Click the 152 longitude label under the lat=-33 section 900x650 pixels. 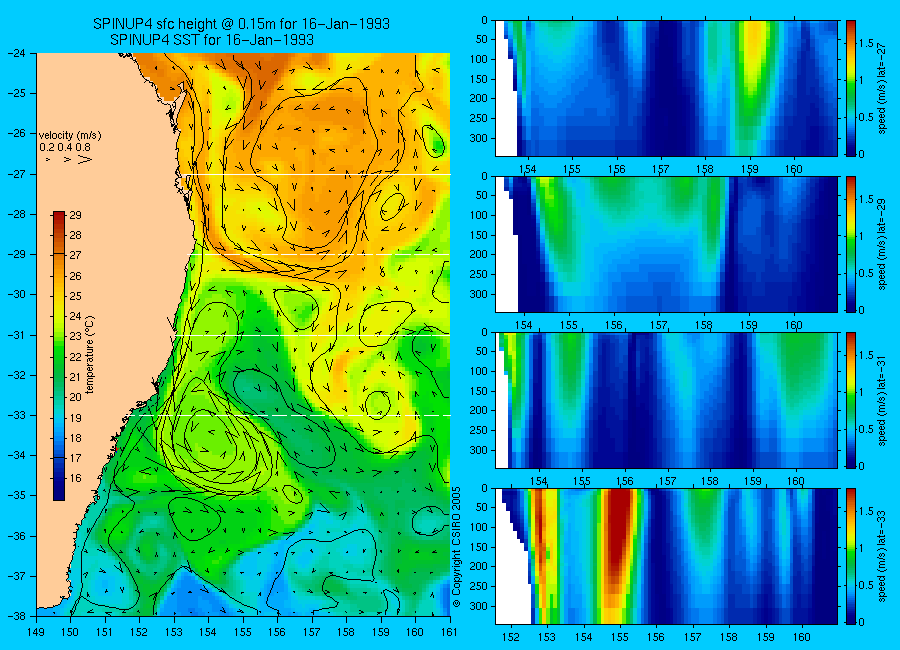point(510,637)
